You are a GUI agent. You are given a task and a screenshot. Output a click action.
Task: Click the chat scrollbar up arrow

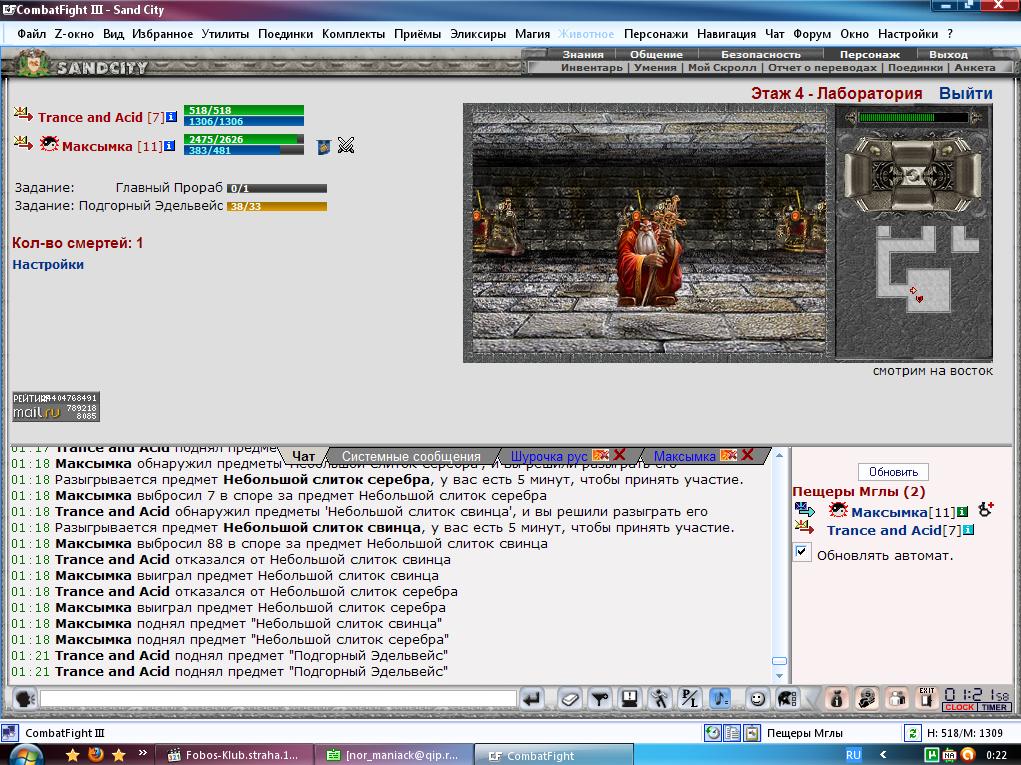[779, 455]
